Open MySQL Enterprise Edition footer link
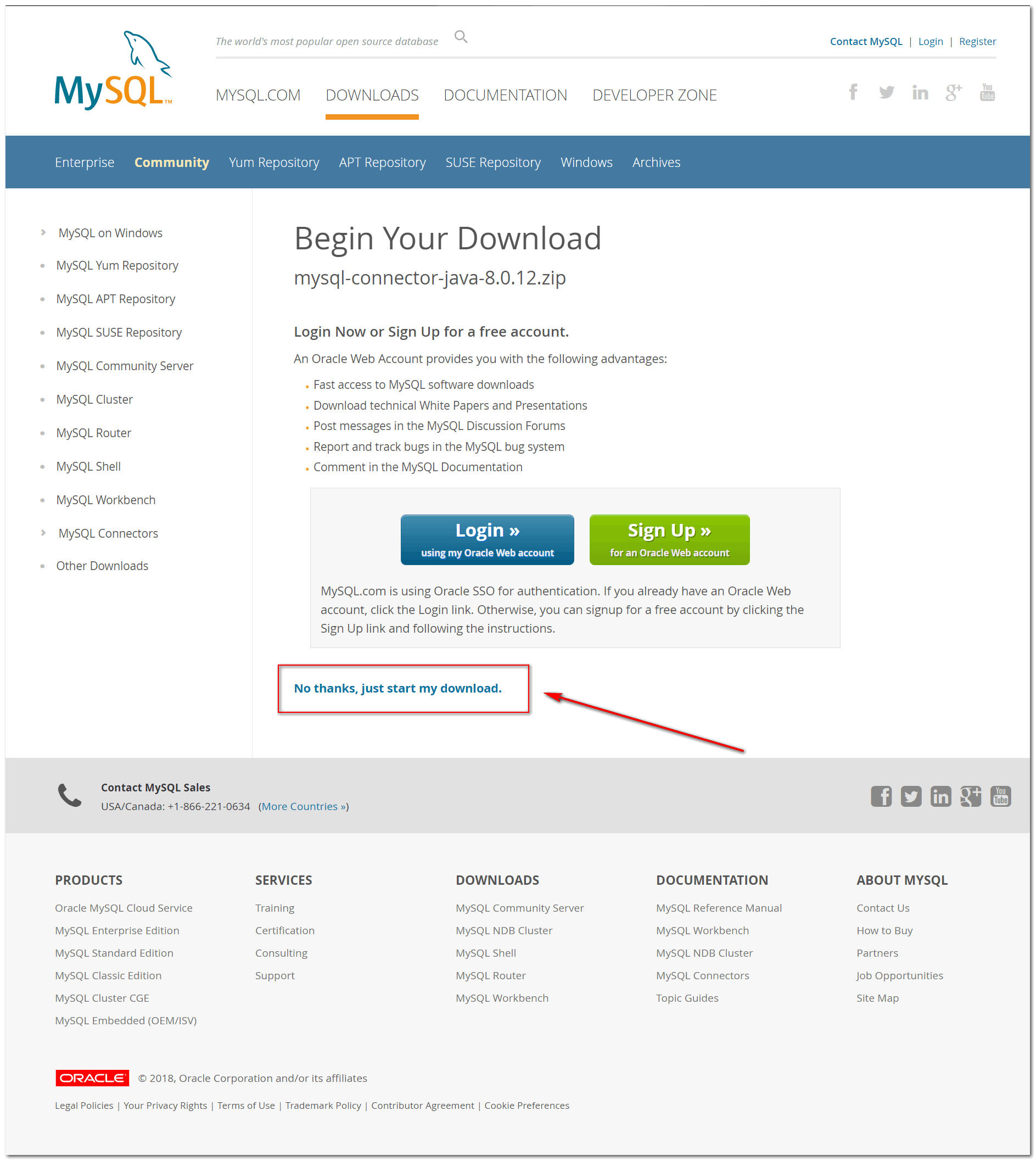The height and width of the screenshot is (1161, 1036). 117,931
